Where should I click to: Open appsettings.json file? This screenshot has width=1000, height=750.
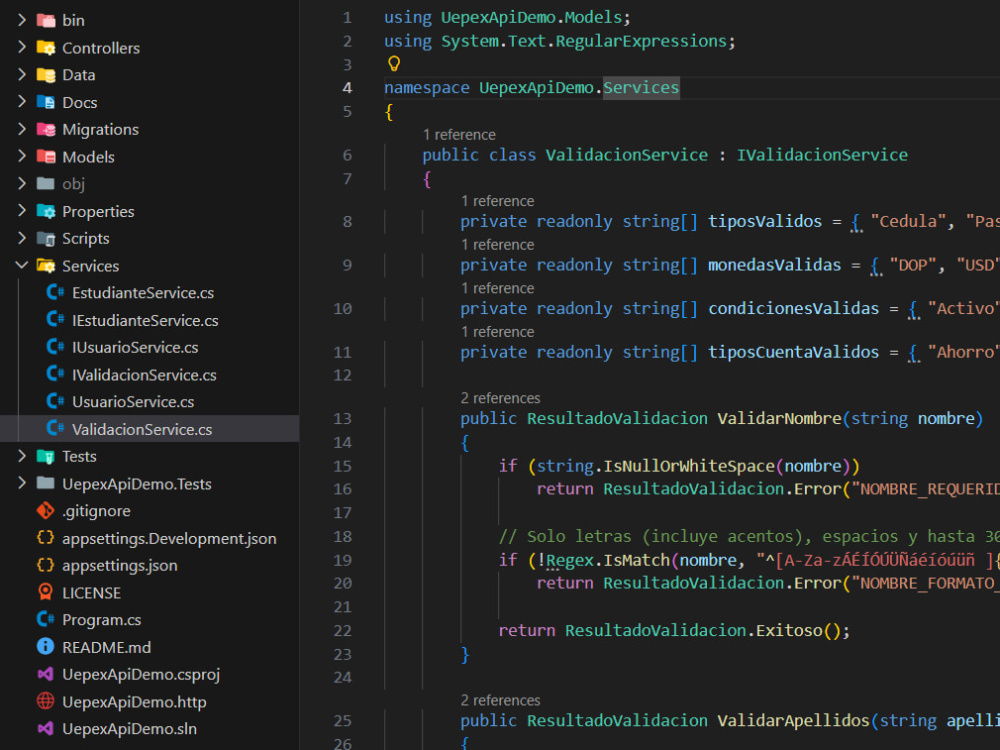coord(119,566)
